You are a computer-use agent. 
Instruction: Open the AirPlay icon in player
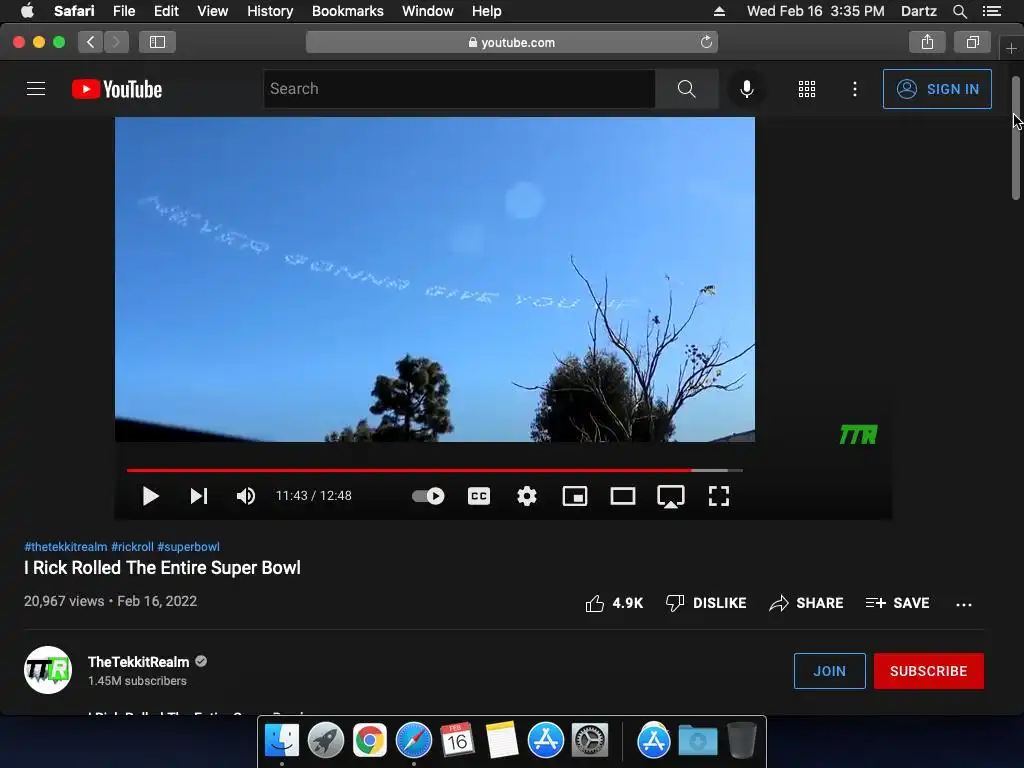pos(671,496)
